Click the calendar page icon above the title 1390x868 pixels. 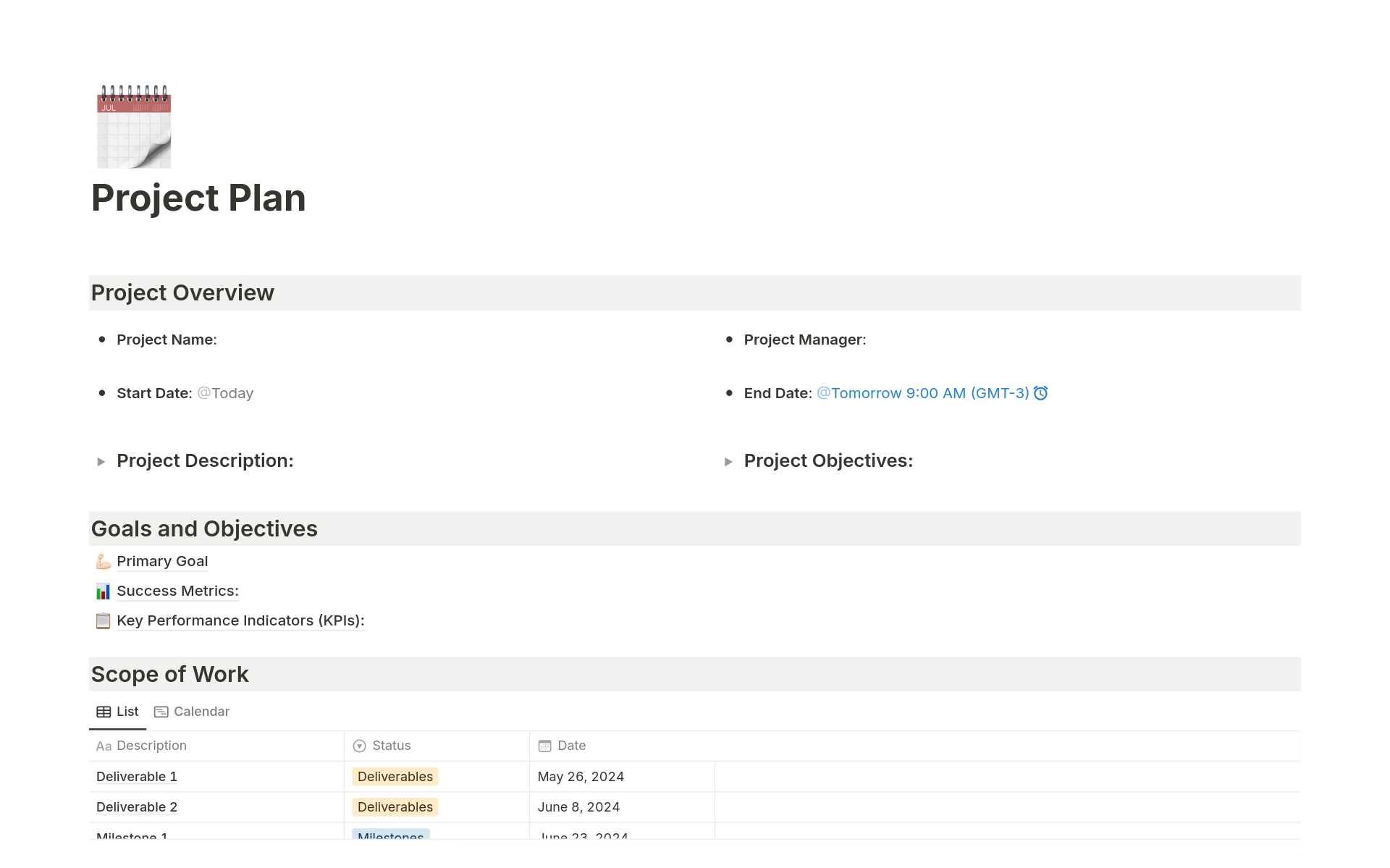point(134,125)
